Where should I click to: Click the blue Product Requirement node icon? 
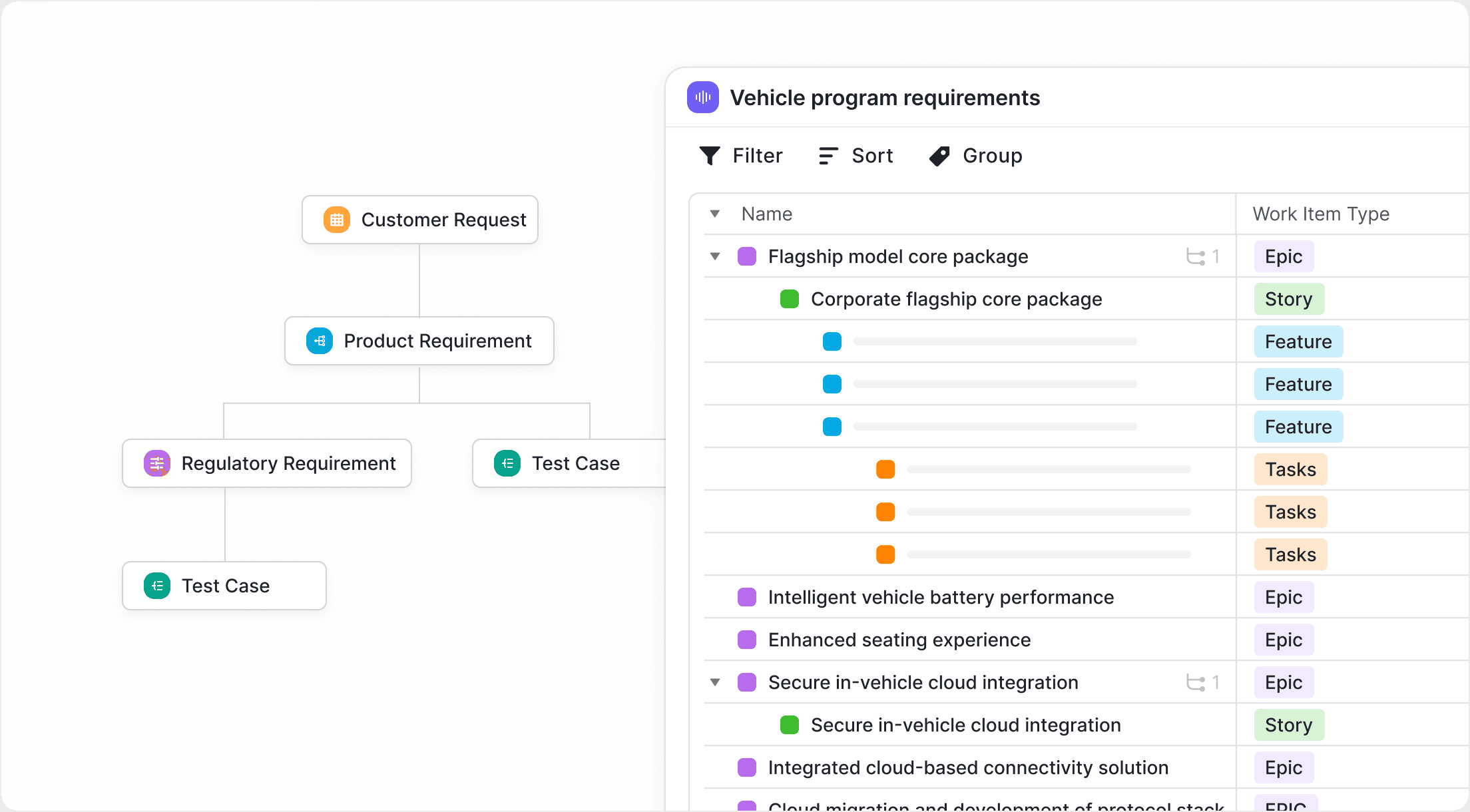pyautogui.click(x=319, y=341)
